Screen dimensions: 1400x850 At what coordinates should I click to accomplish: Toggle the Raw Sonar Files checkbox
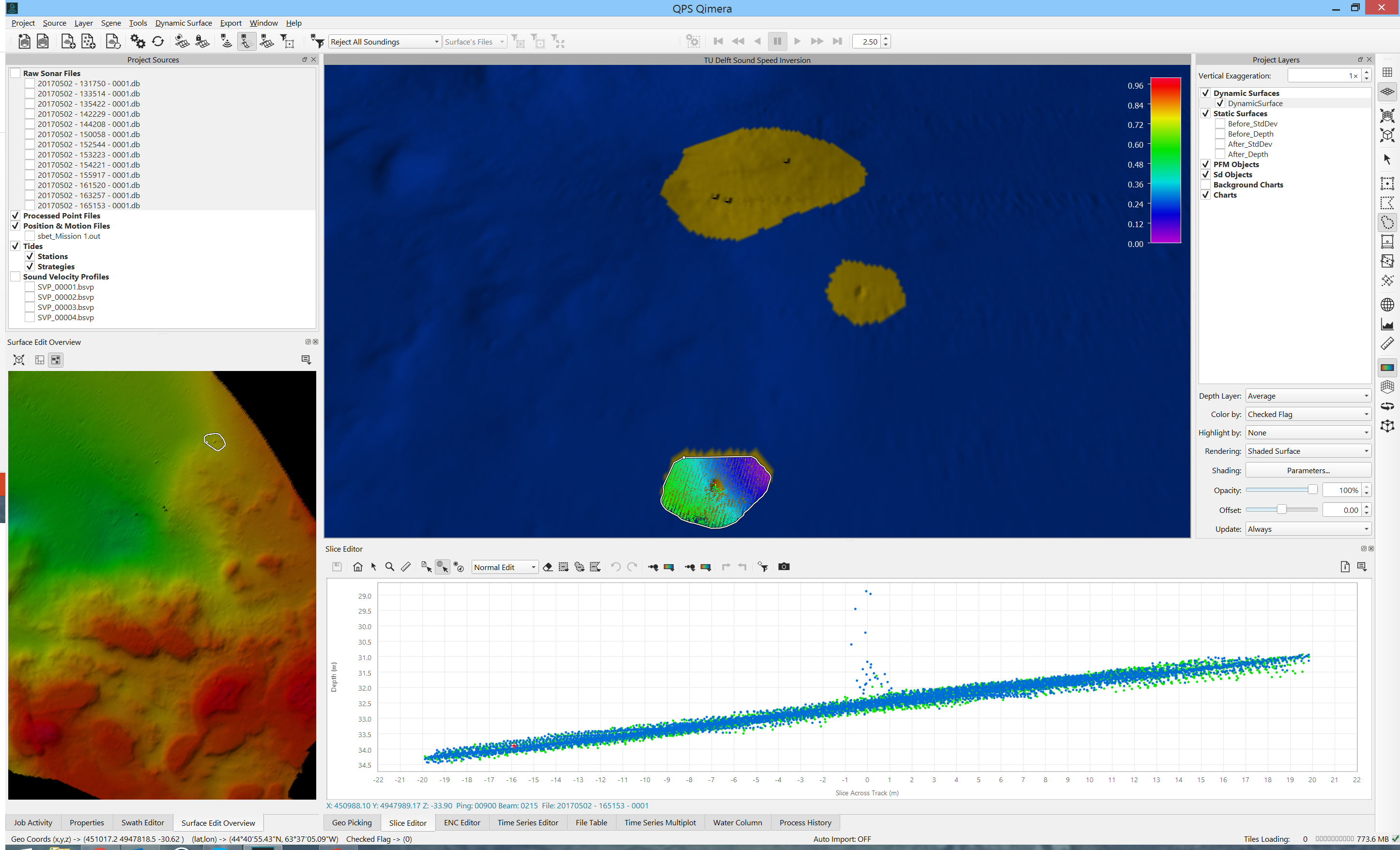pyautogui.click(x=15, y=73)
